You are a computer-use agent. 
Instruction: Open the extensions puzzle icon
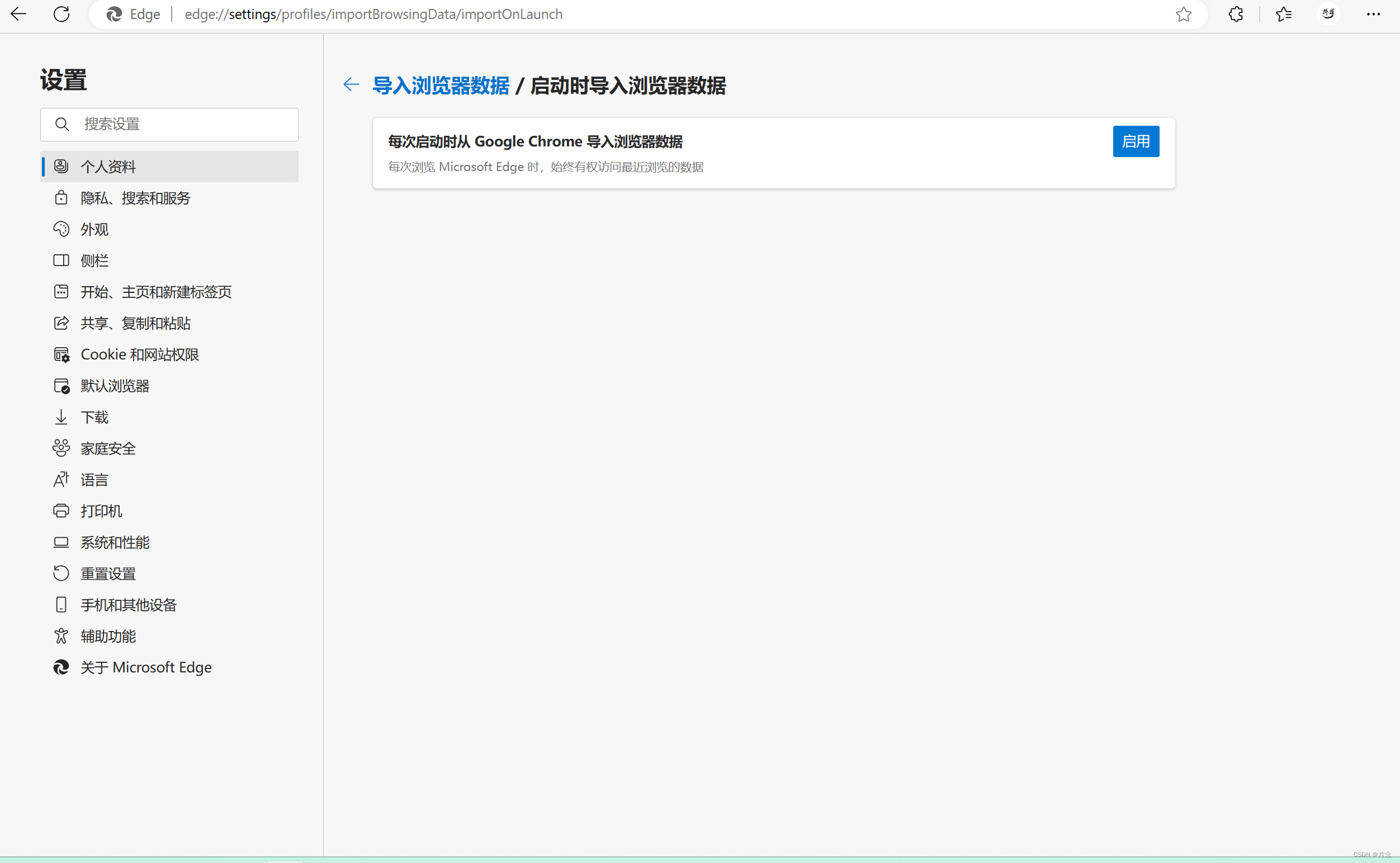coord(1236,15)
